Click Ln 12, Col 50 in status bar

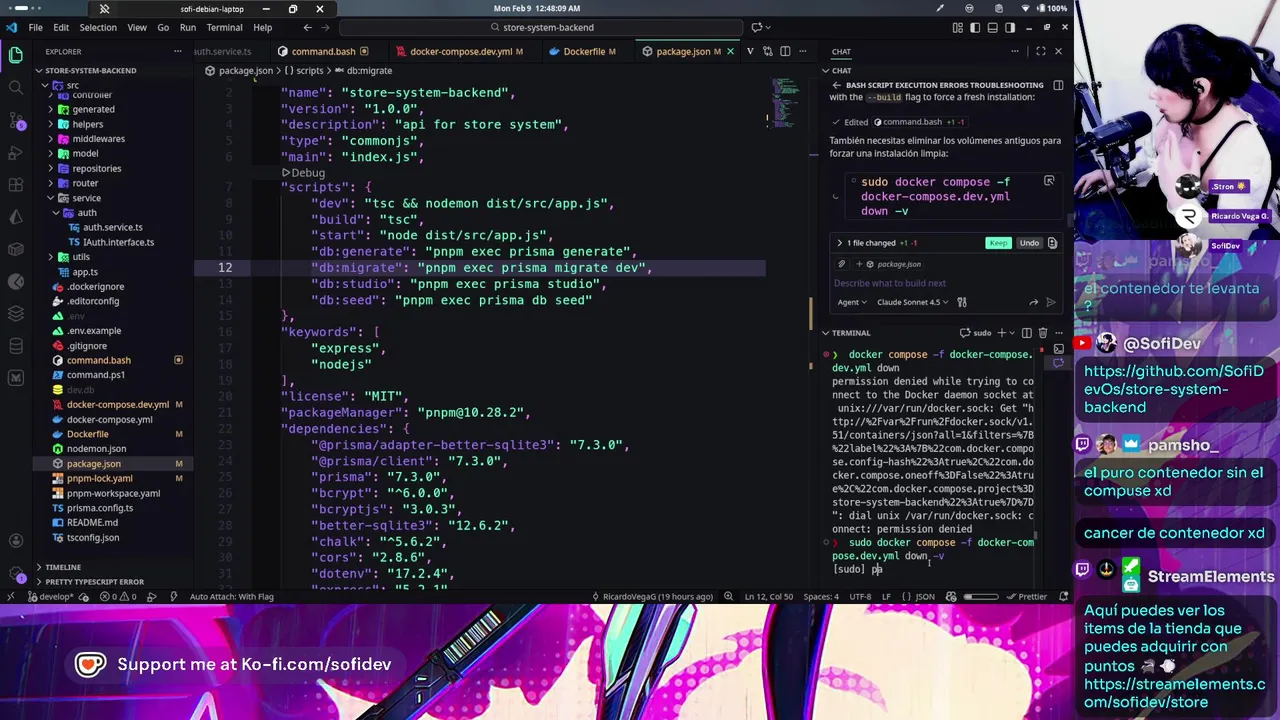click(x=768, y=597)
